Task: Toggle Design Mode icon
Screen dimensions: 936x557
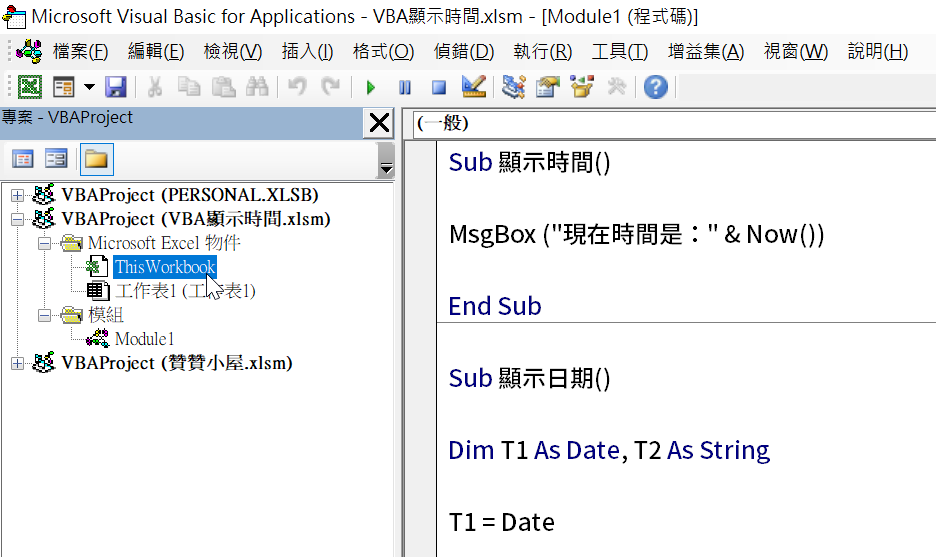Action: [474, 87]
